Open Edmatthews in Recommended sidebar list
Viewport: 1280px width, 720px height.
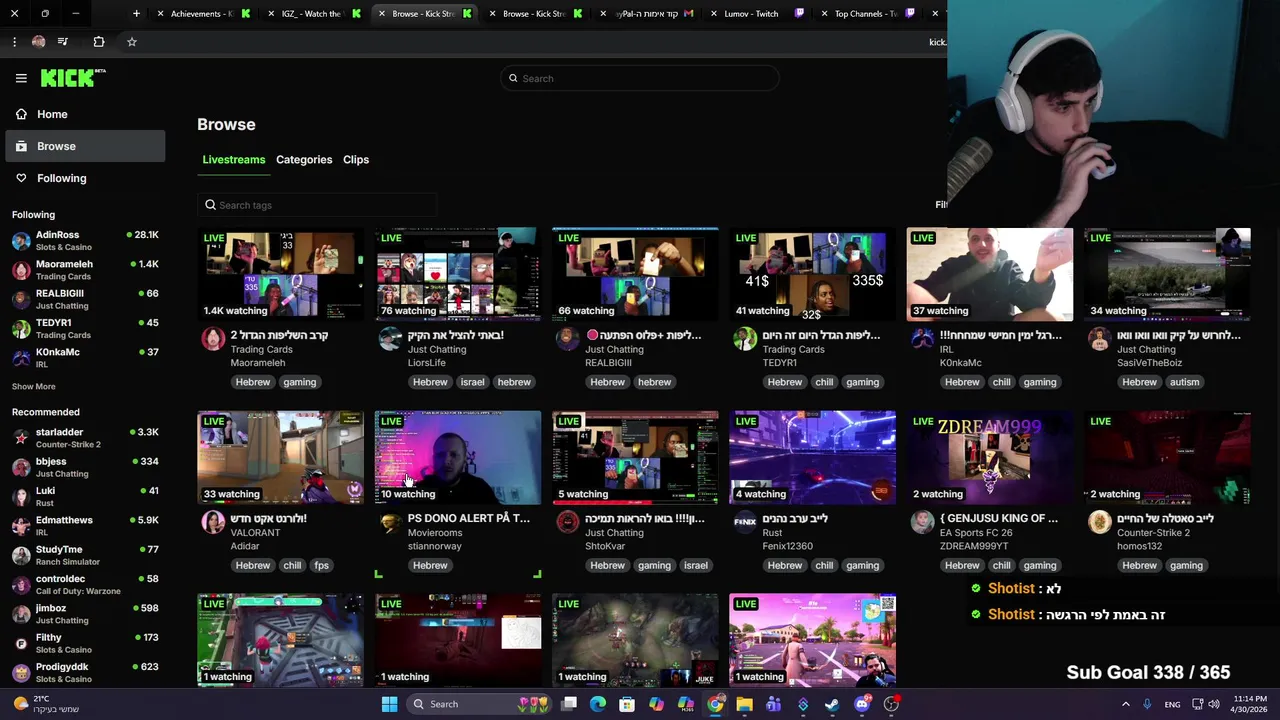click(x=85, y=526)
